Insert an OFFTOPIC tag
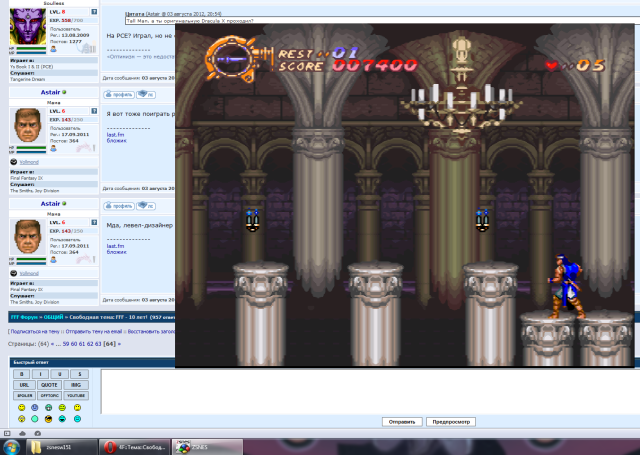Screen dimensions: 640x455 click(49, 395)
